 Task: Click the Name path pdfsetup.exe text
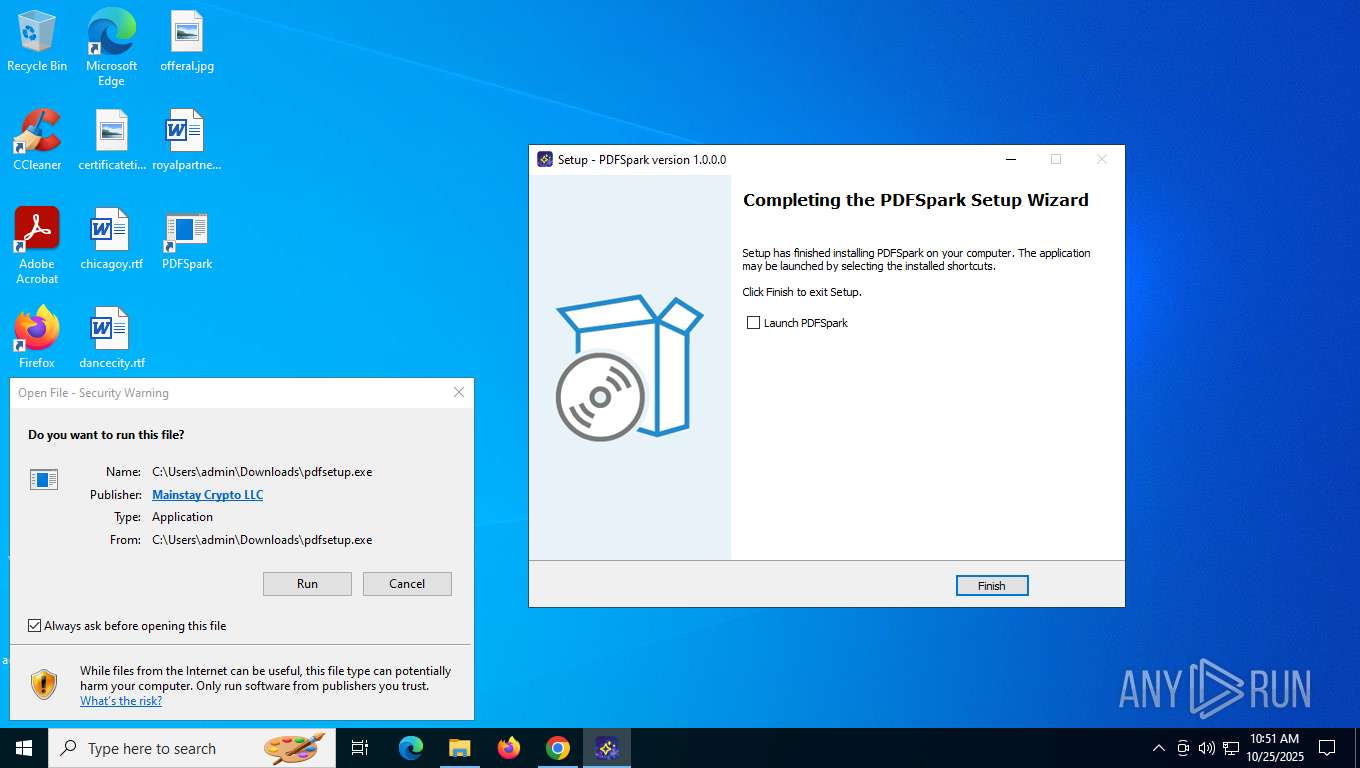point(262,472)
